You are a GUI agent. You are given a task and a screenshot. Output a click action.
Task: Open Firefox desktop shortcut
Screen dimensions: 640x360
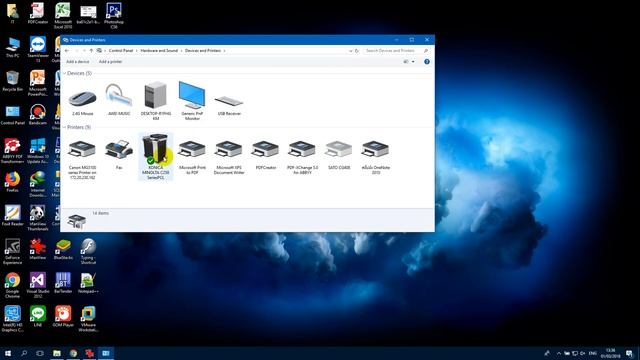tap(12, 182)
